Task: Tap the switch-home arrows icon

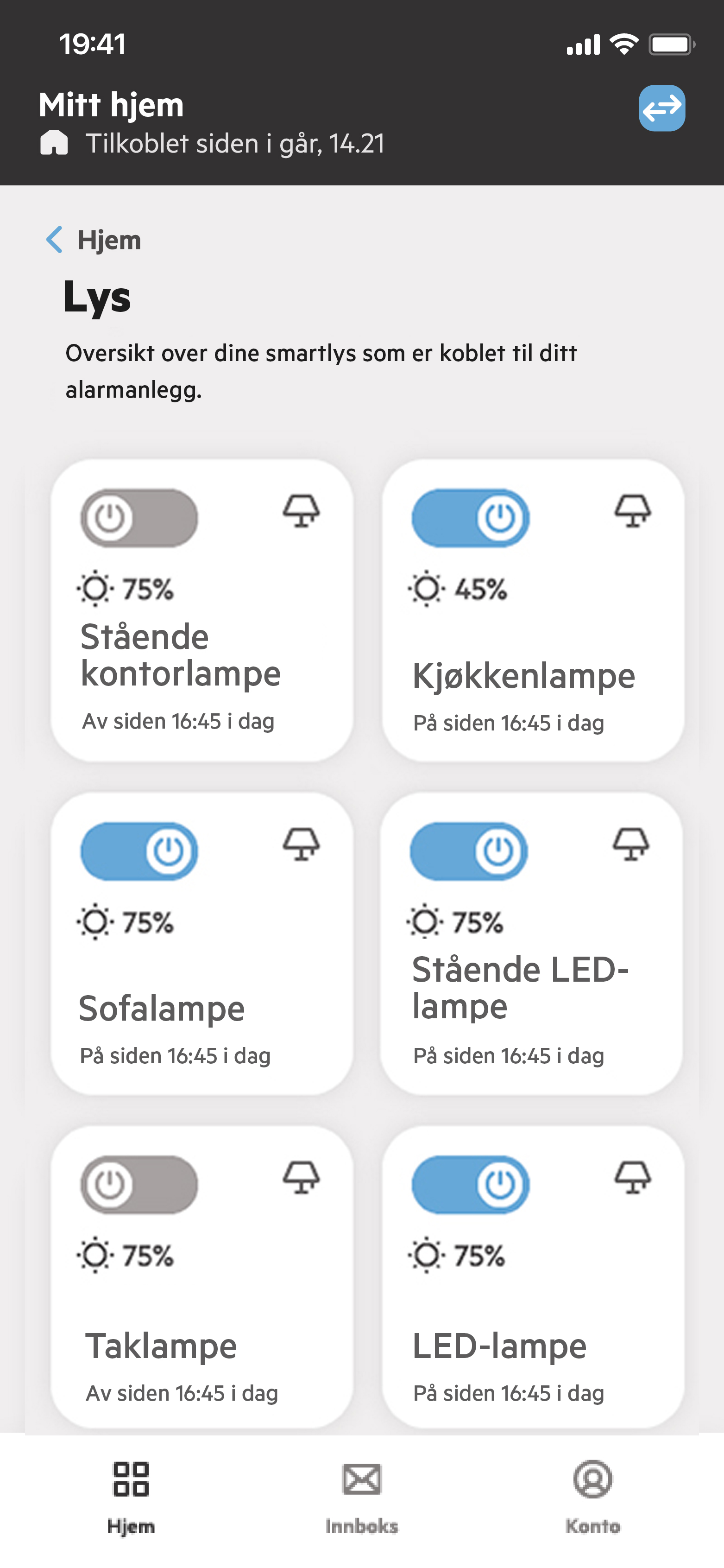Action: click(x=661, y=108)
